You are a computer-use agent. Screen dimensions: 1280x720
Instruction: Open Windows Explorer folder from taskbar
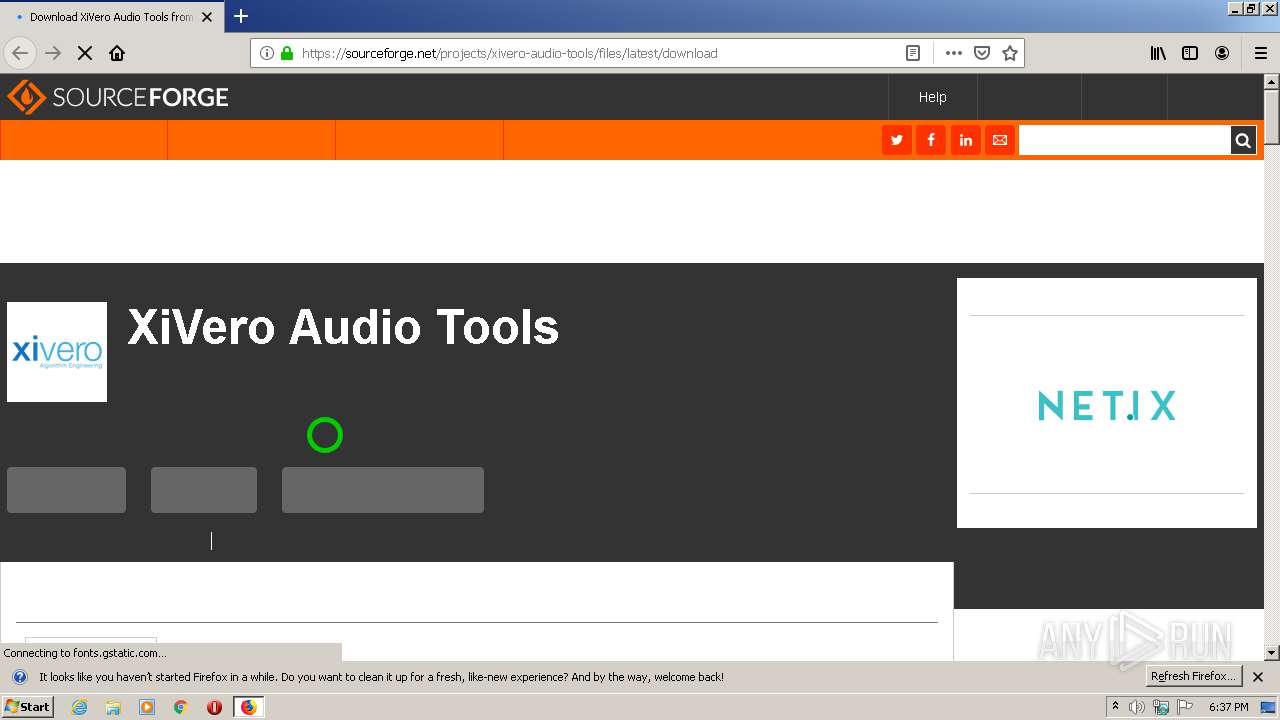[113, 707]
